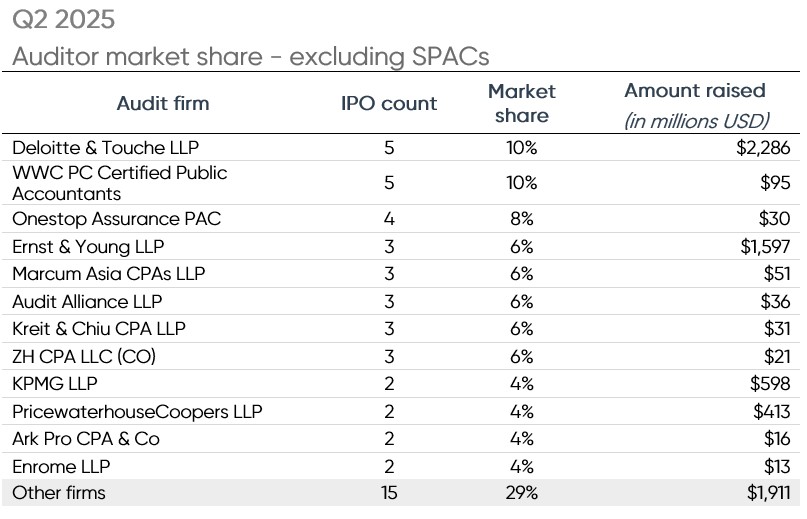Click the 'Audit firm' column header

tap(163, 104)
